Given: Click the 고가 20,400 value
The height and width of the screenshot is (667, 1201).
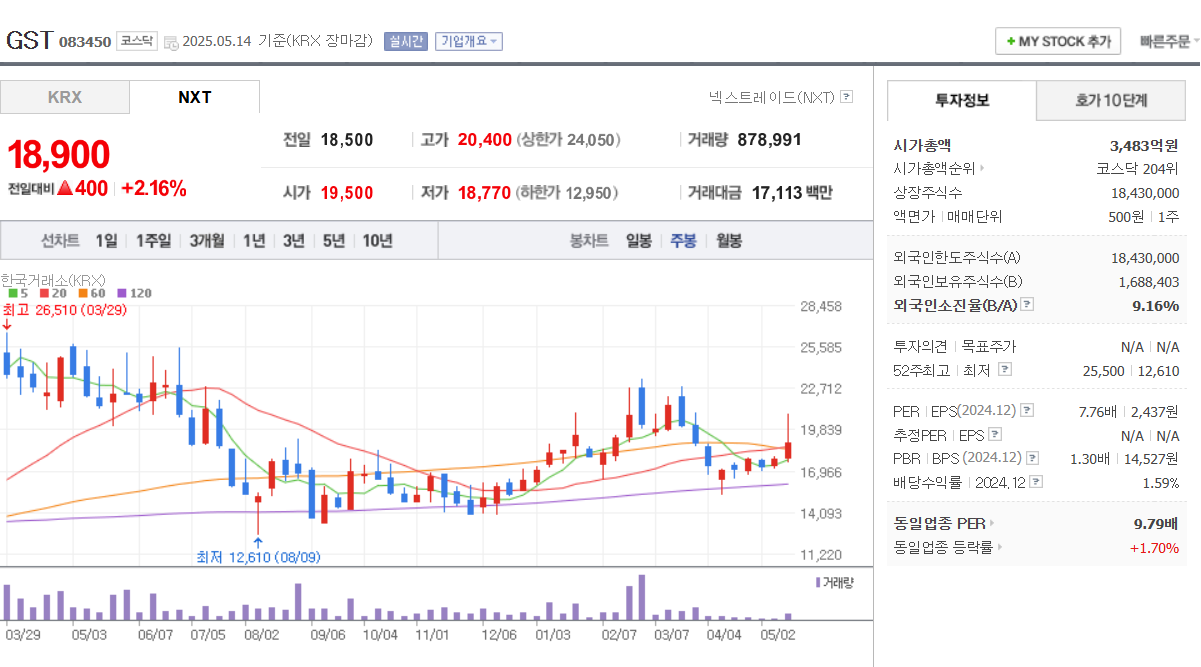Looking at the screenshot, I should (x=485, y=140).
